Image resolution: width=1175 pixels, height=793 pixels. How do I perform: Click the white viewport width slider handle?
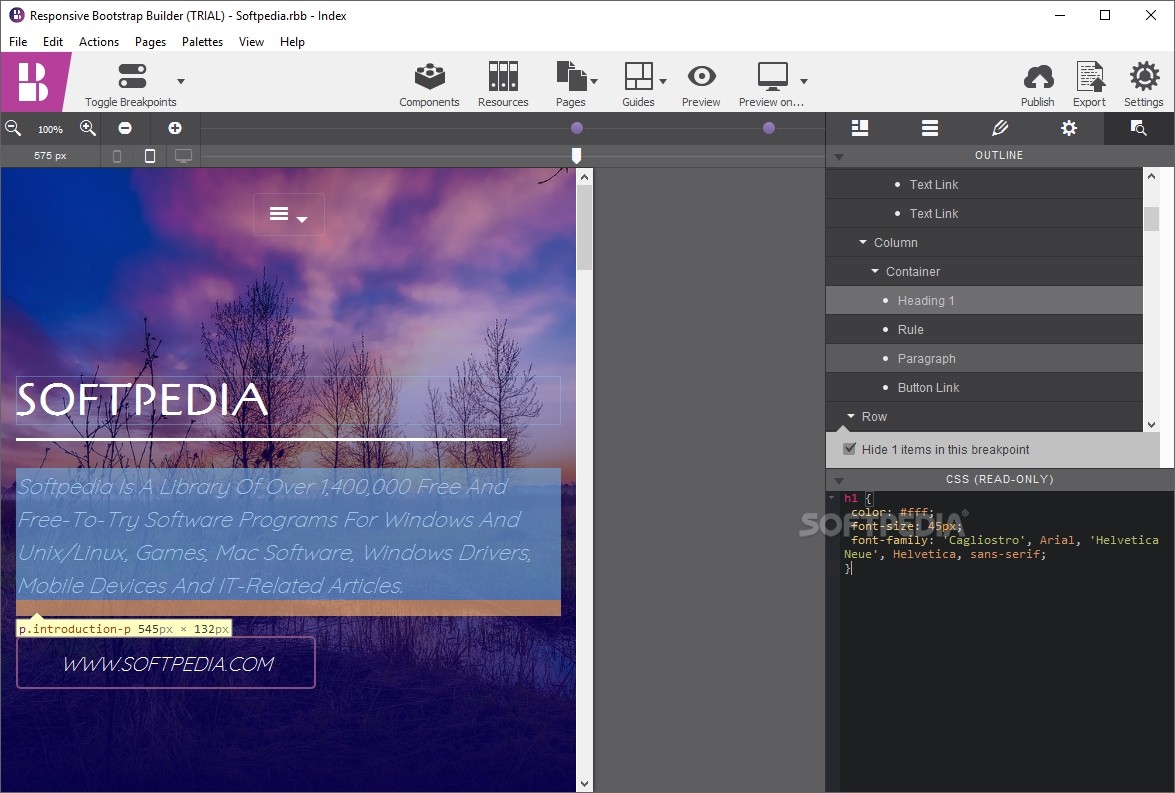576,155
